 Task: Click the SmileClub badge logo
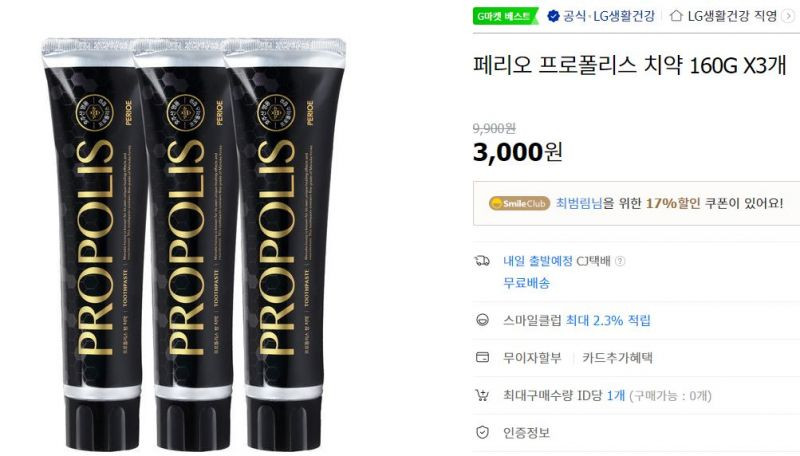click(519, 203)
